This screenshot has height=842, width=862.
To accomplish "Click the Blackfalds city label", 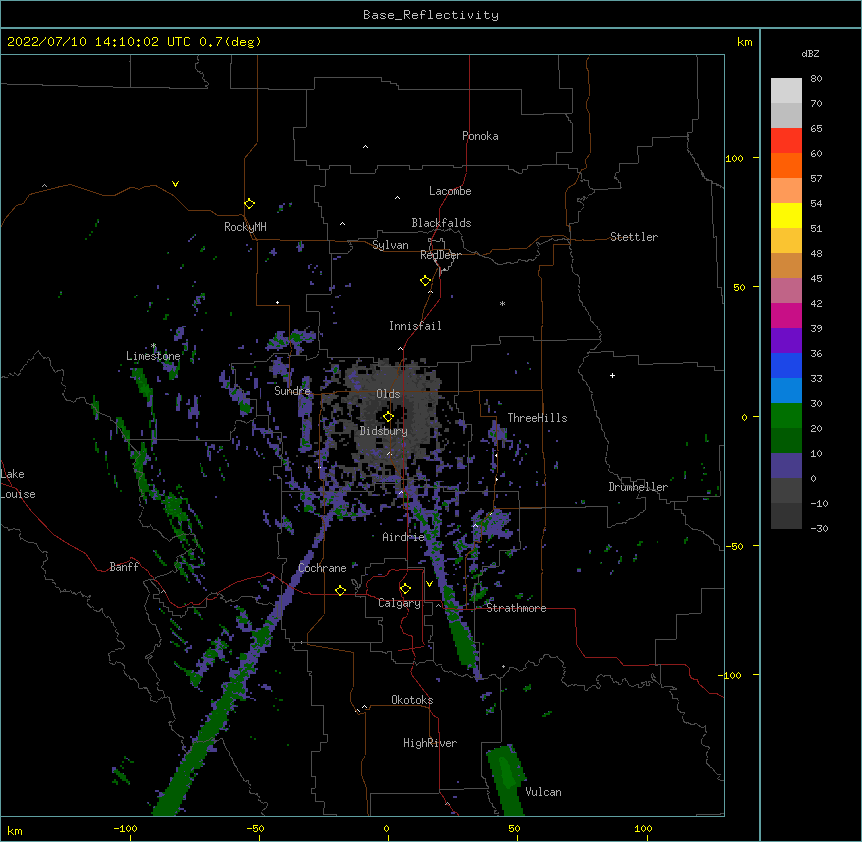I will [441, 223].
